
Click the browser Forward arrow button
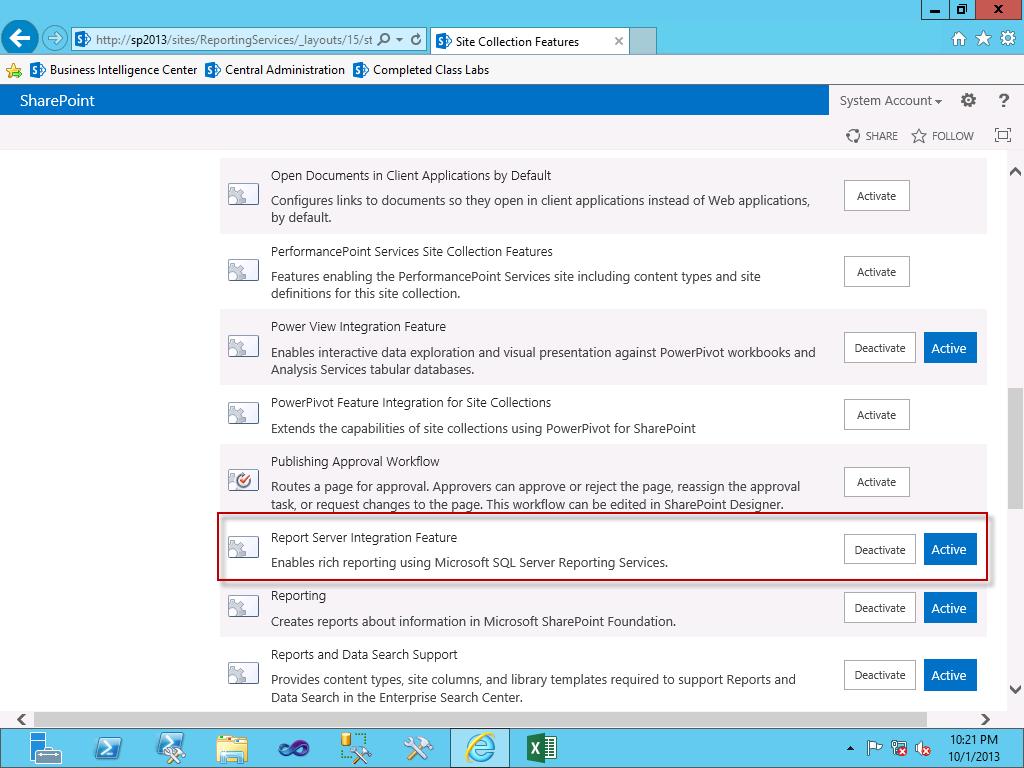pyautogui.click(x=55, y=39)
